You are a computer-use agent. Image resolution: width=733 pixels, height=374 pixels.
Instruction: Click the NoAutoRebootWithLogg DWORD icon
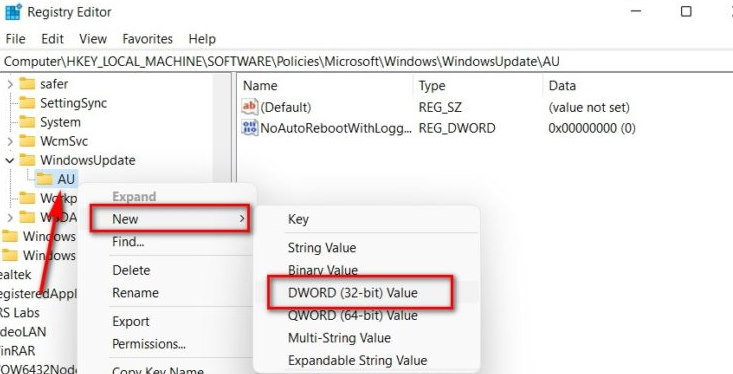tap(250, 128)
